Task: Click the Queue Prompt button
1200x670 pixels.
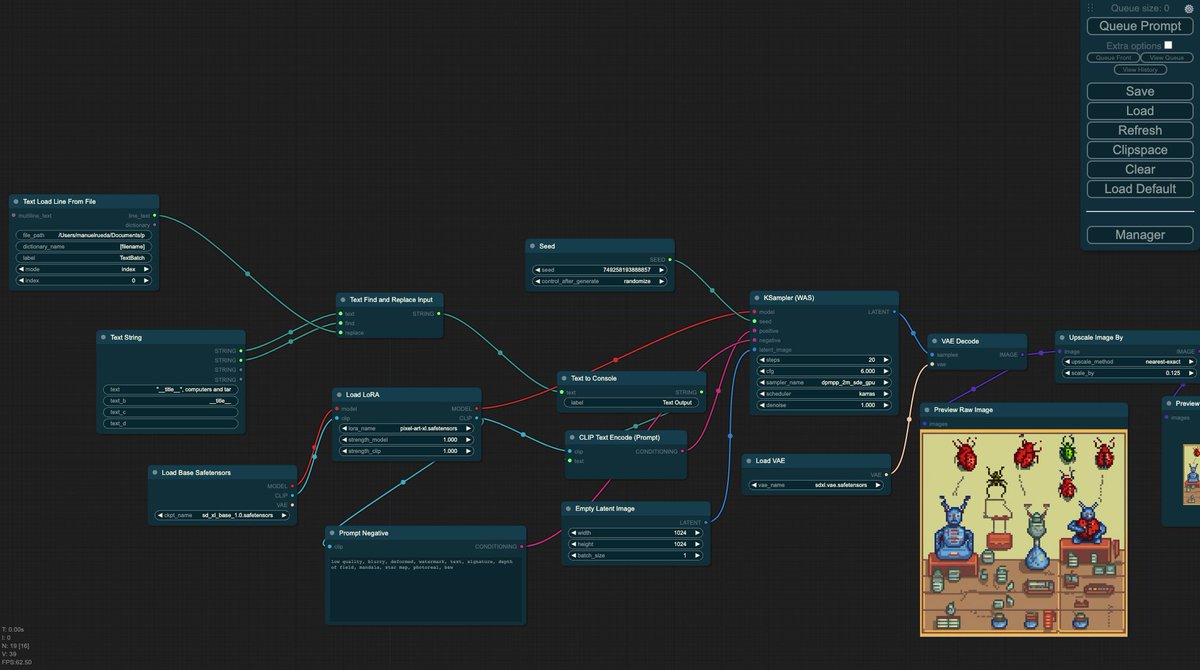Action: (1140, 26)
